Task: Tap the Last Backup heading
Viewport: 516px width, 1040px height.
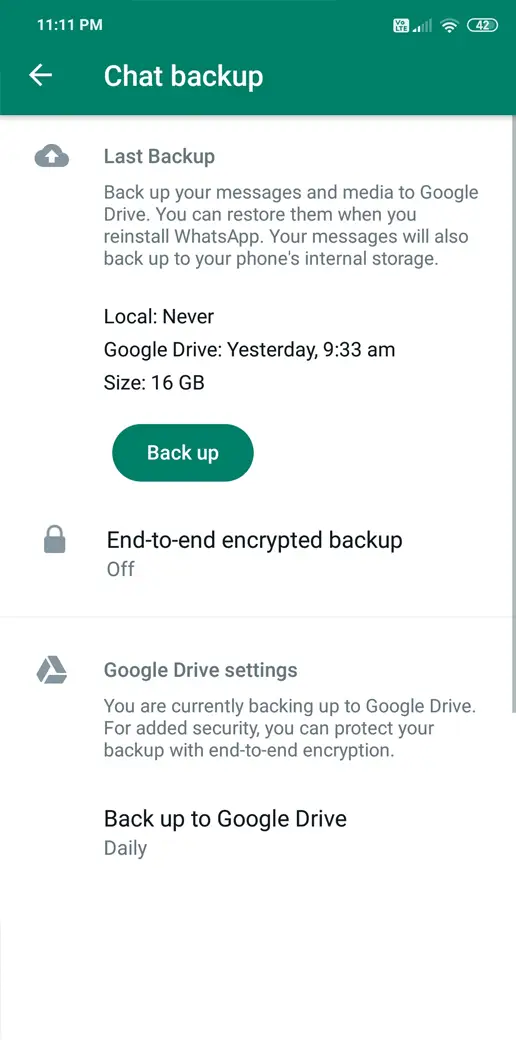Action: (159, 157)
